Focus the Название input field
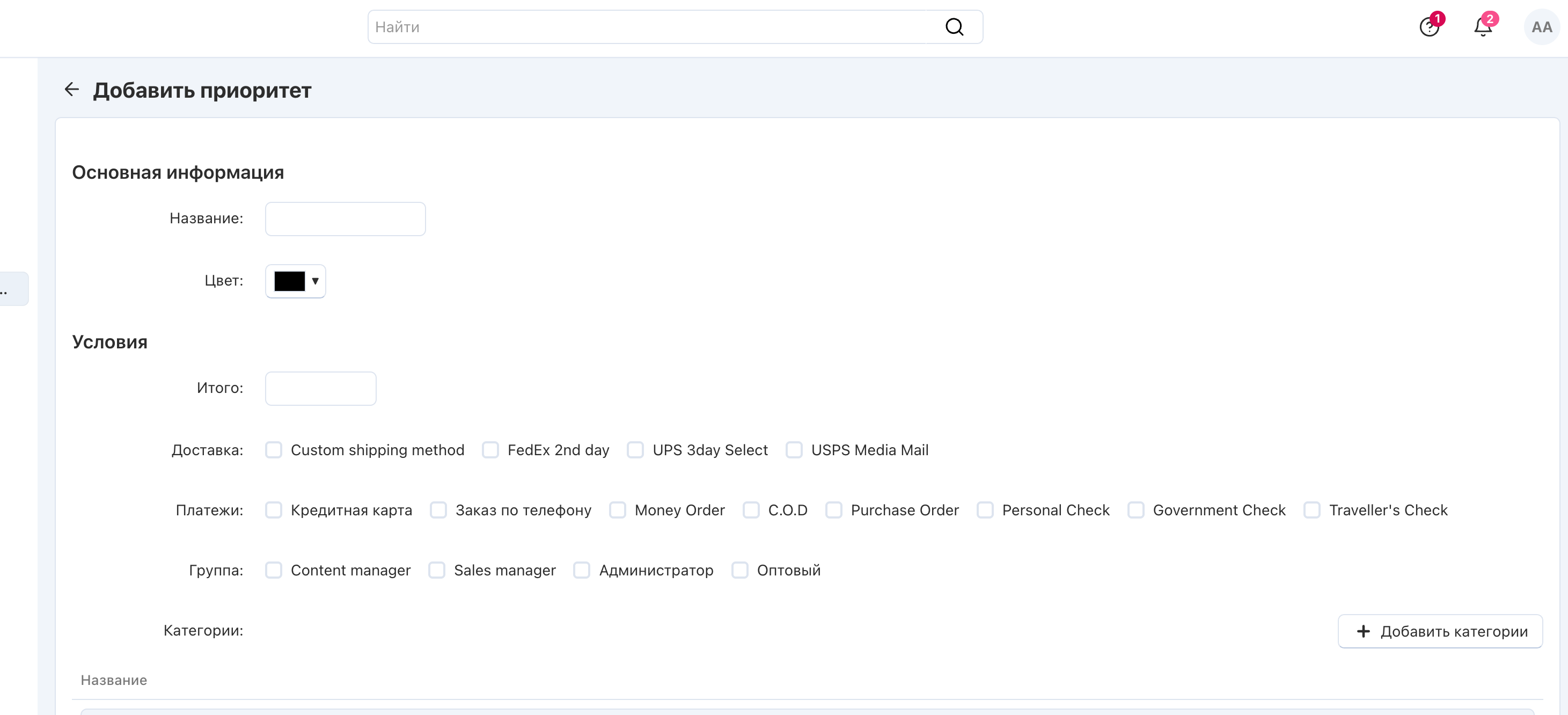This screenshot has height=715, width=1568. [x=345, y=218]
